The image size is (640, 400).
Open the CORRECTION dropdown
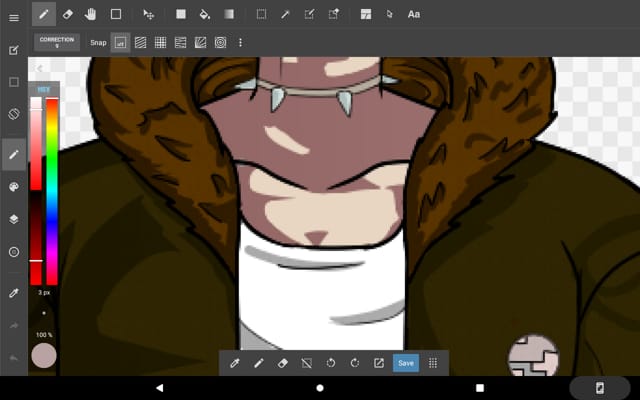(57, 42)
